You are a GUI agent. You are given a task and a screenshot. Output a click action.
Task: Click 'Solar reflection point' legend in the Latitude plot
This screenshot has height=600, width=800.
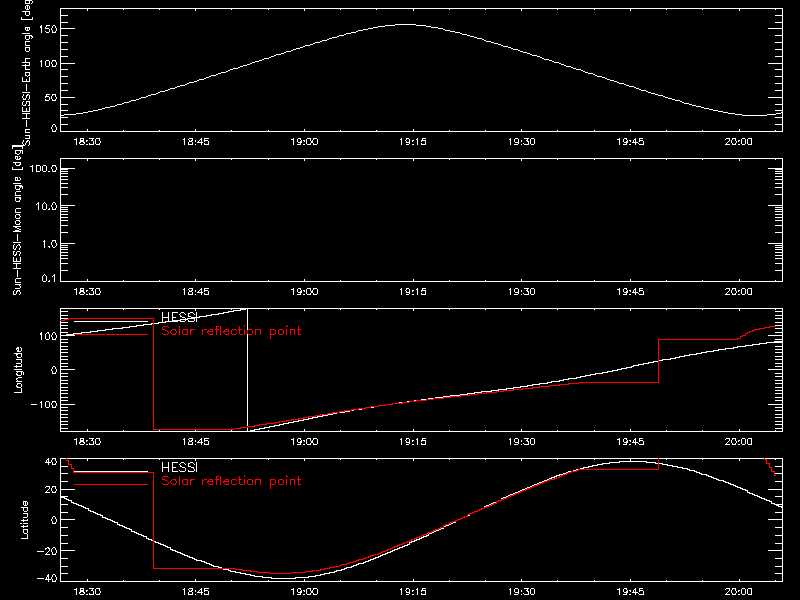tap(231, 481)
